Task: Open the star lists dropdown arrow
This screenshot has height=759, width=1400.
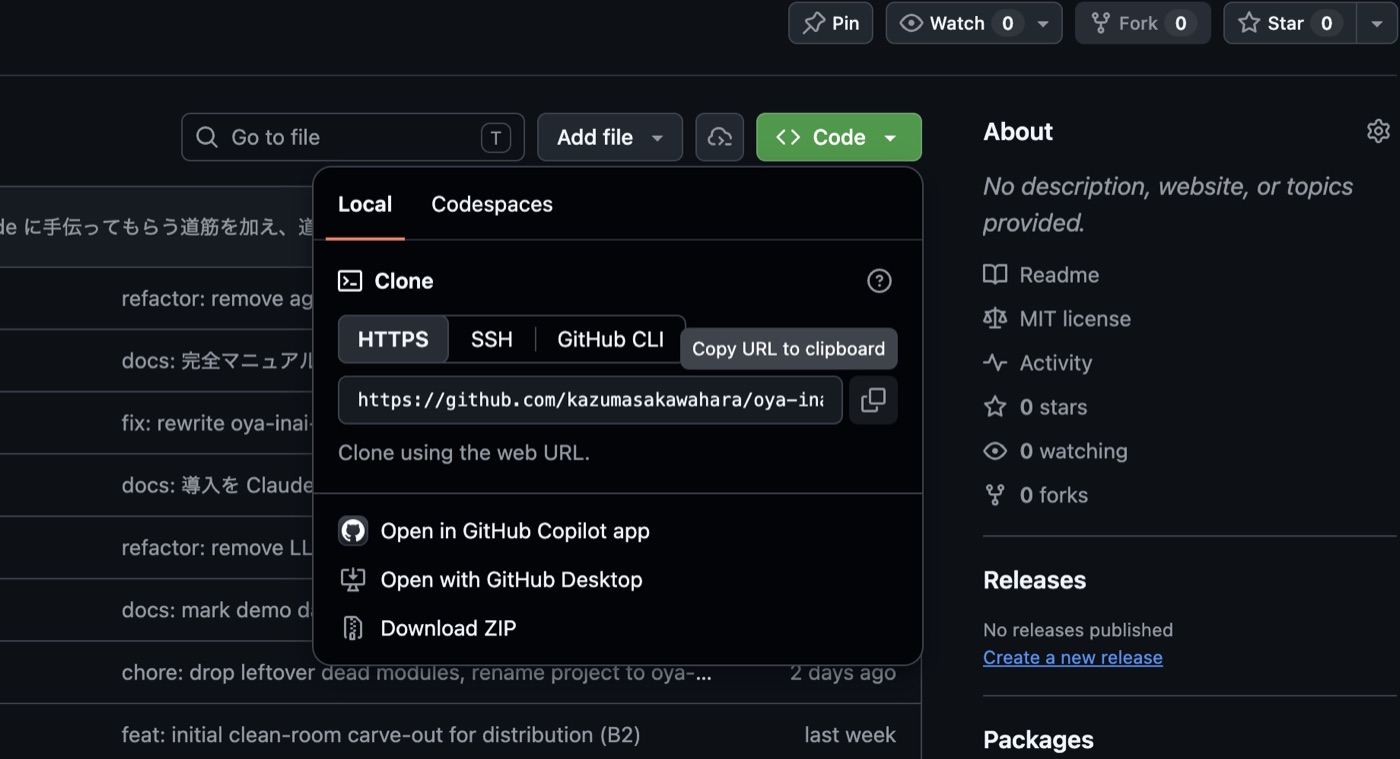Action: click(x=1376, y=23)
